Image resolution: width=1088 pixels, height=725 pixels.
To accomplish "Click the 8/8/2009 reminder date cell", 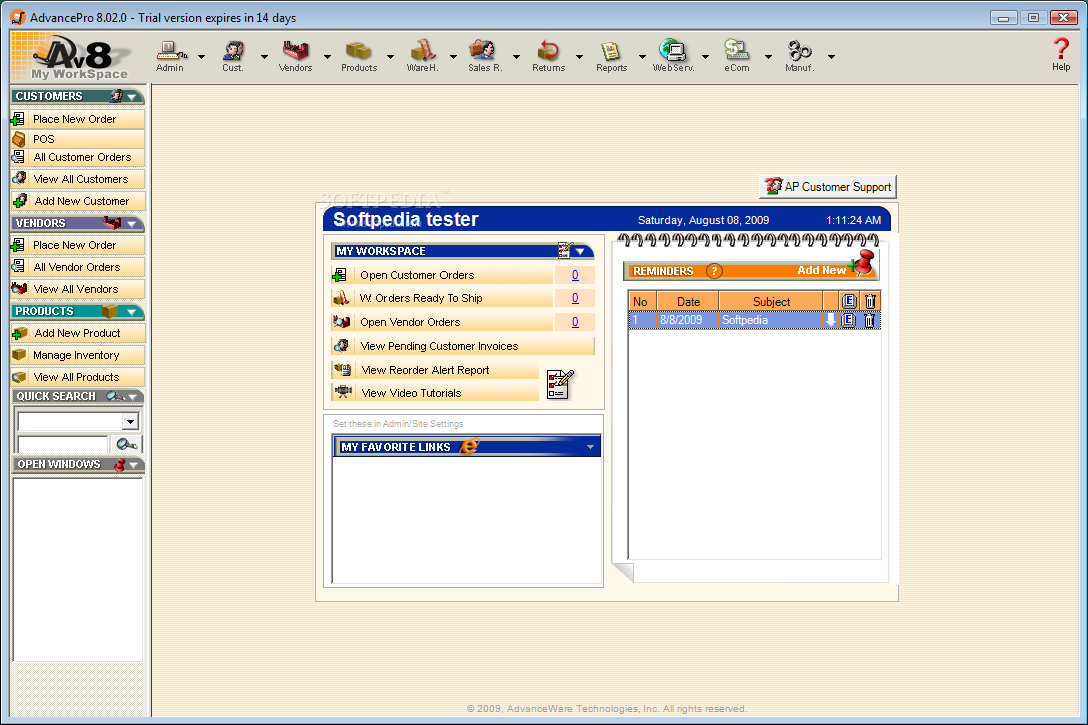I will 688,320.
